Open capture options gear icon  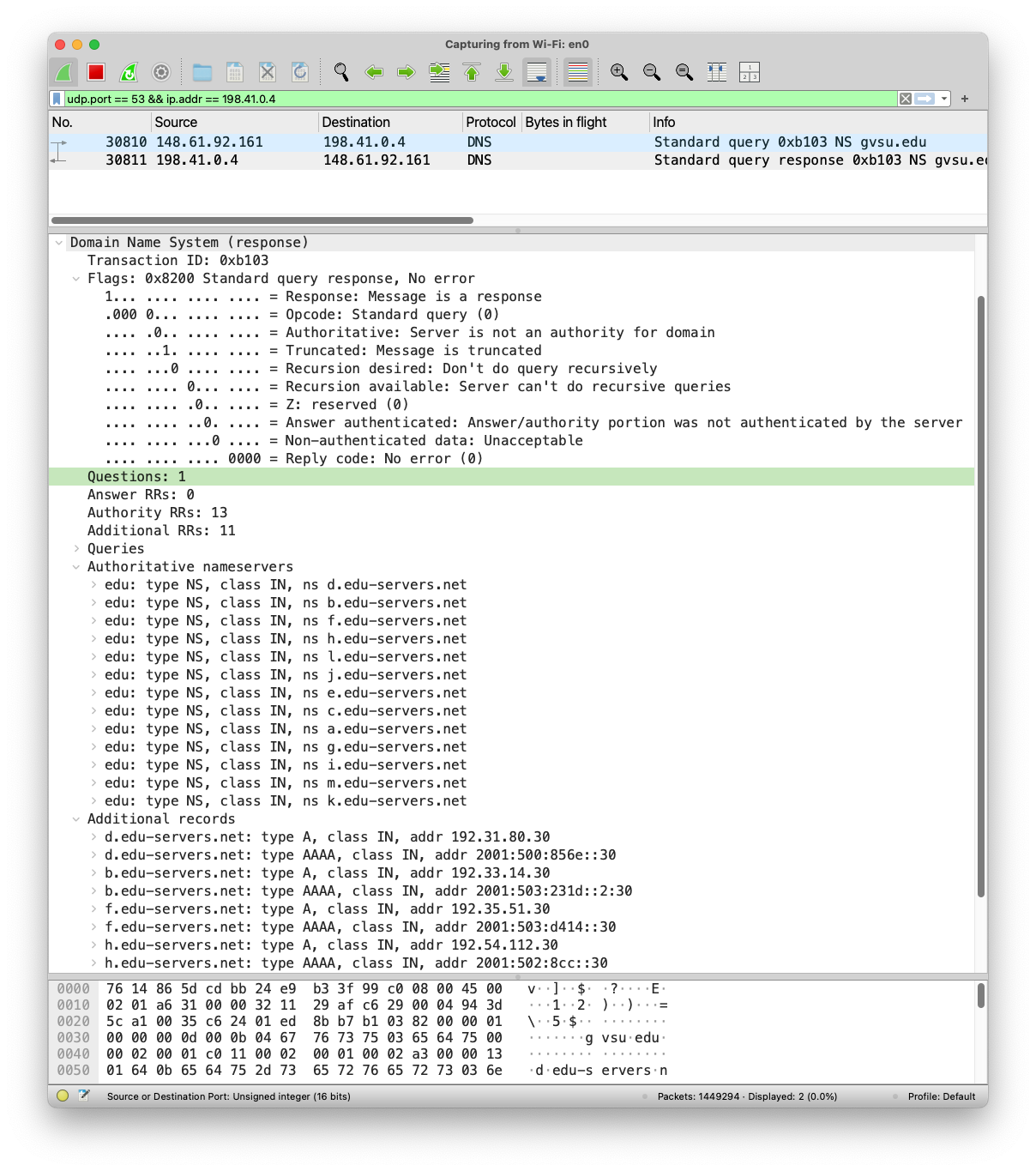point(161,72)
